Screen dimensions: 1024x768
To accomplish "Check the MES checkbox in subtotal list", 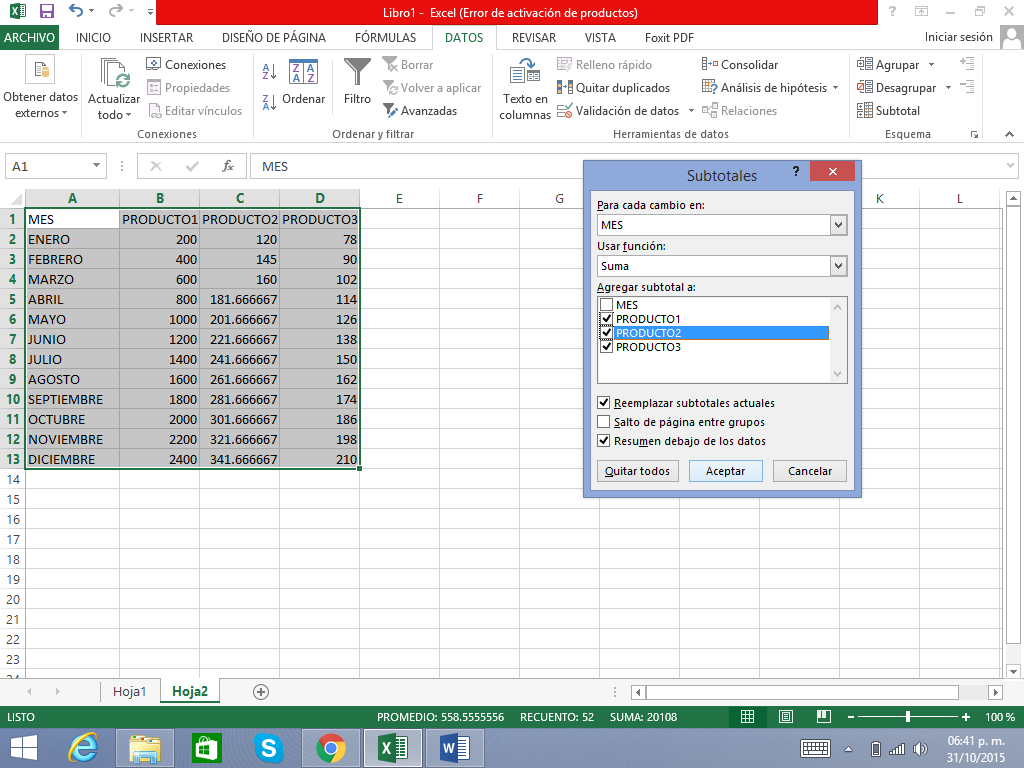I will click(606, 305).
